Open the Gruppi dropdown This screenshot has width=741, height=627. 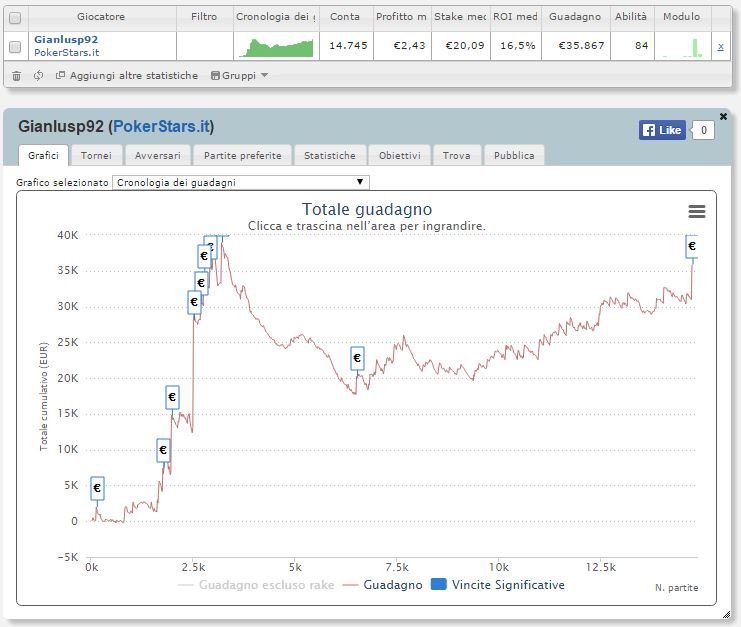click(239, 76)
